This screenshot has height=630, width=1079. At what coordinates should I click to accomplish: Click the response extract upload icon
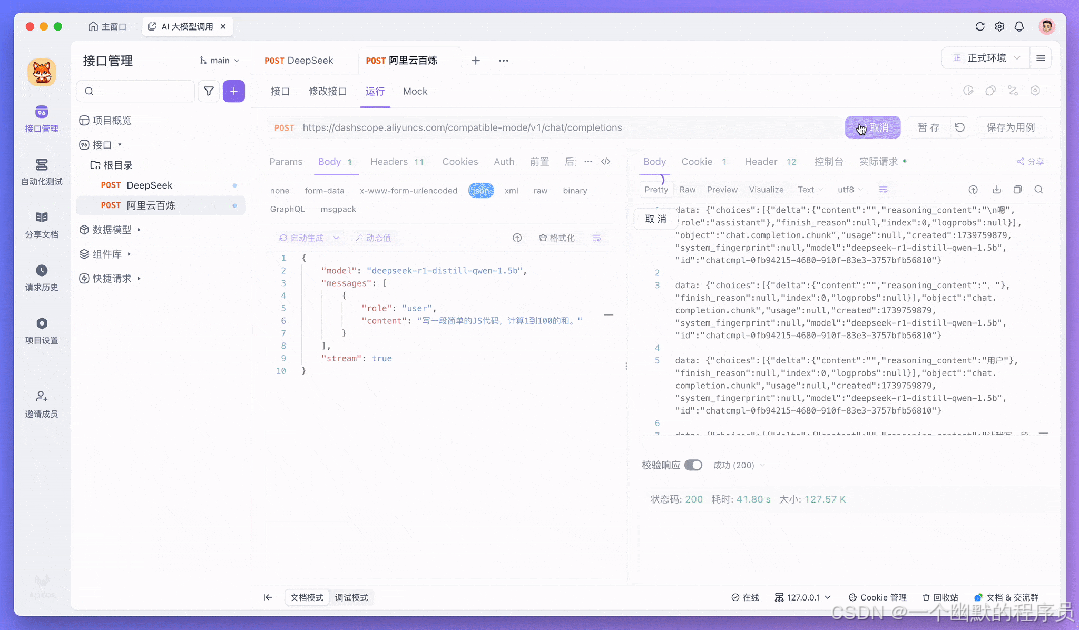coord(973,189)
